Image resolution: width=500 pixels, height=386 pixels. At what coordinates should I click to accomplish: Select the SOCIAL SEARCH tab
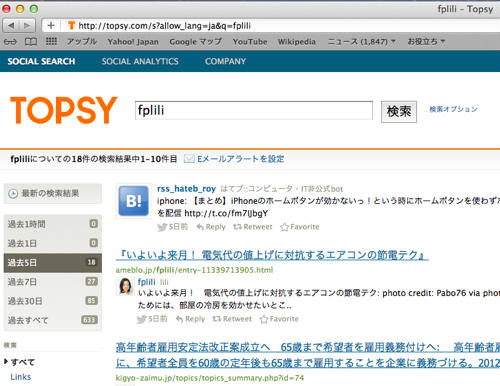[x=41, y=61]
